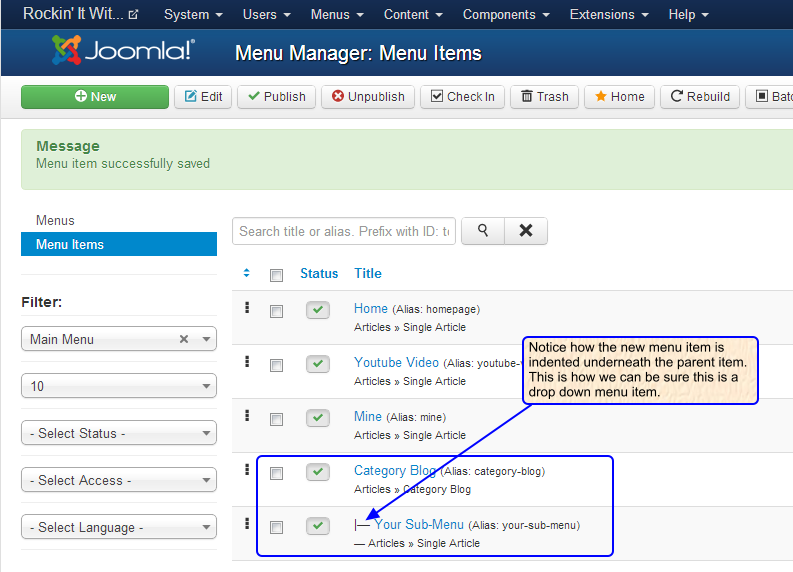793x572 pixels.
Task: Check the Home row checkbox
Action: 276,311
